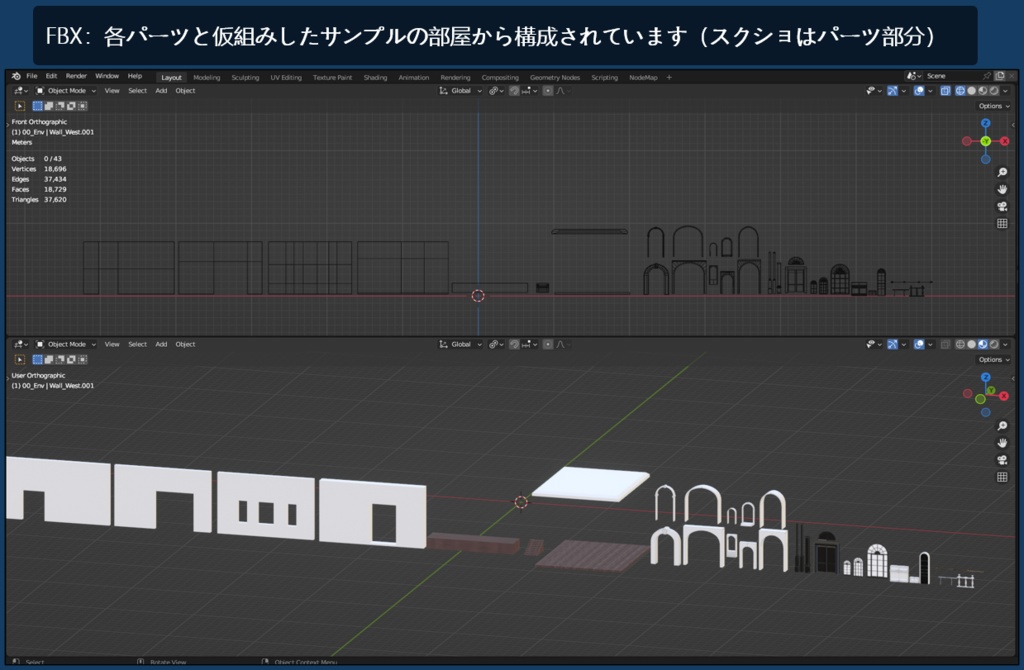Image resolution: width=1024 pixels, height=670 pixels.
Task: Click the zoom magnifier gizmo in lower viewport
Action: click(x=1002, y=426)
